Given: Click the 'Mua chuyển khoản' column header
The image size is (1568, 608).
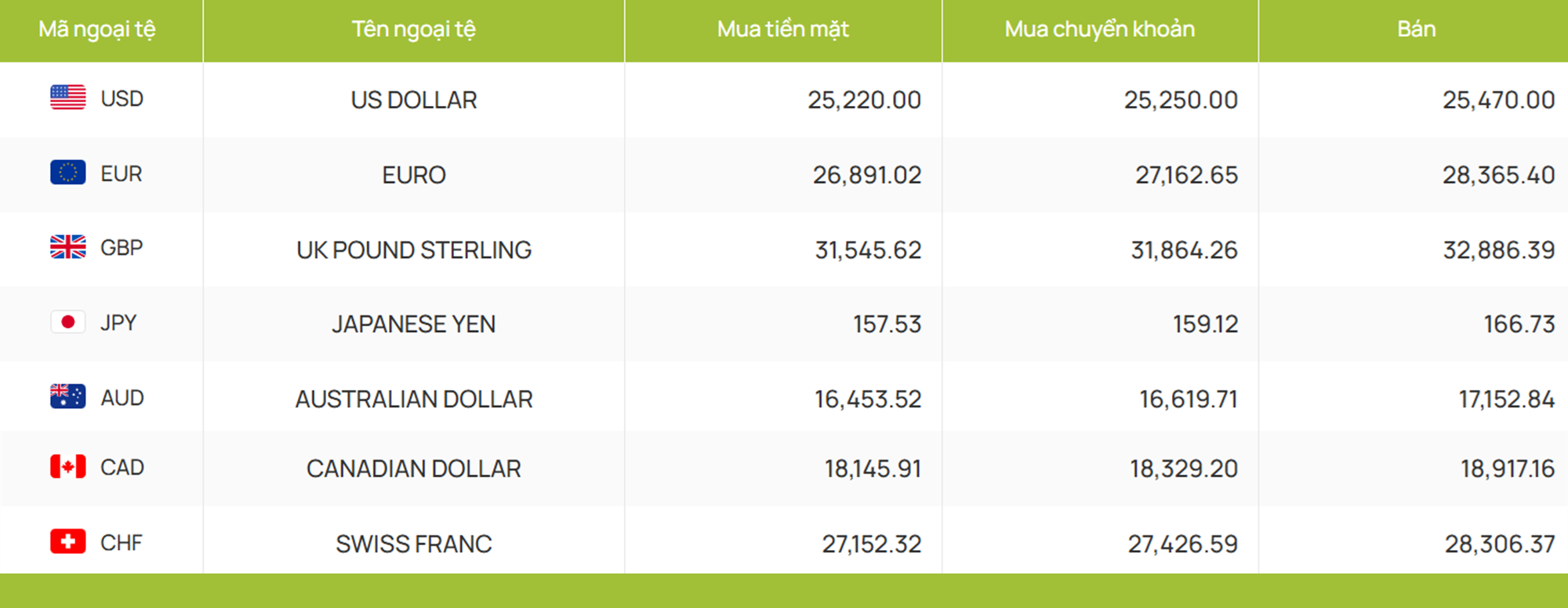Looking at the screenshot, I should click(x=1100, y=30).
